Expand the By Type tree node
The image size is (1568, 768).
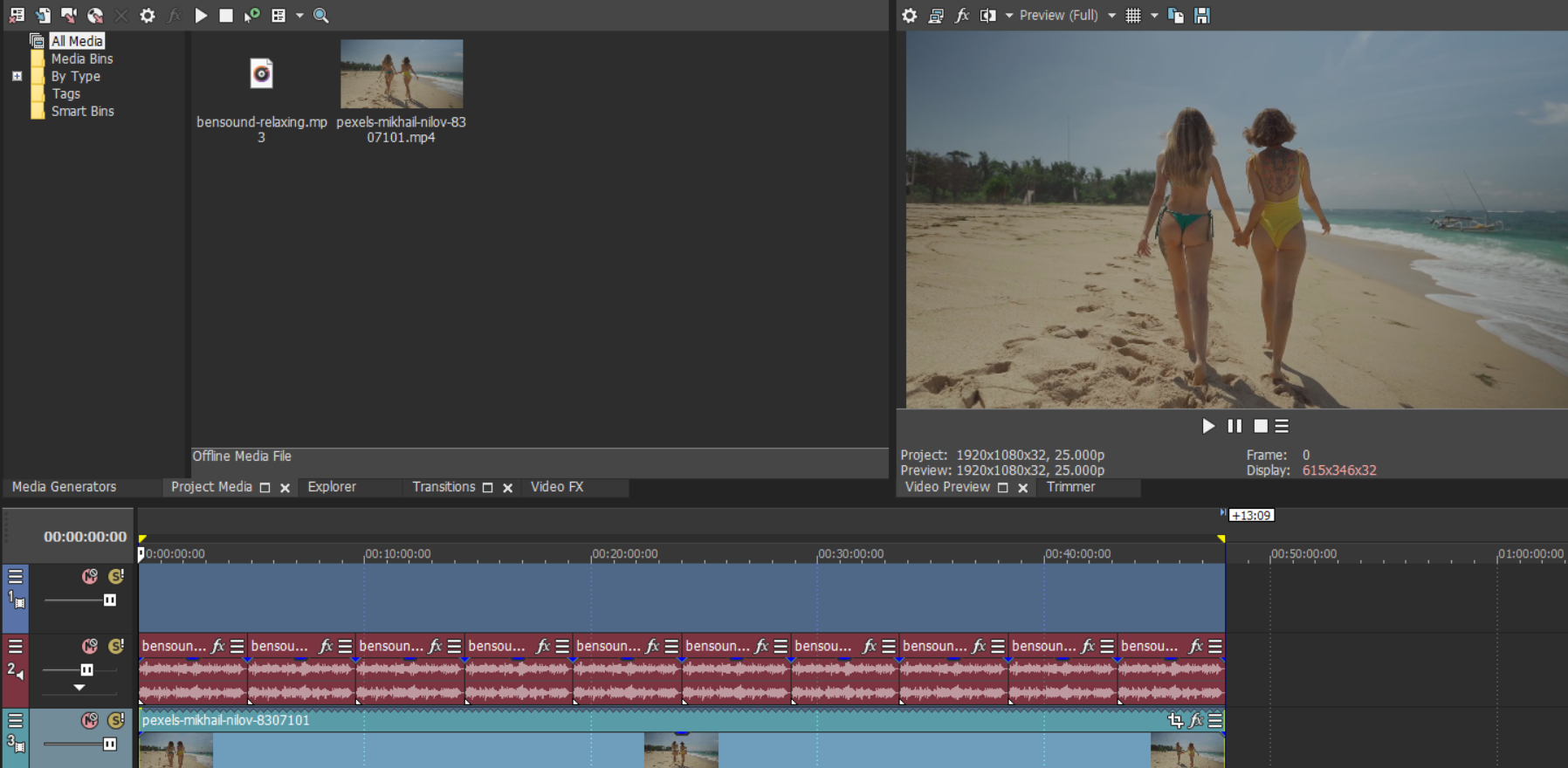pyautogui.click(x=17, y=76)
